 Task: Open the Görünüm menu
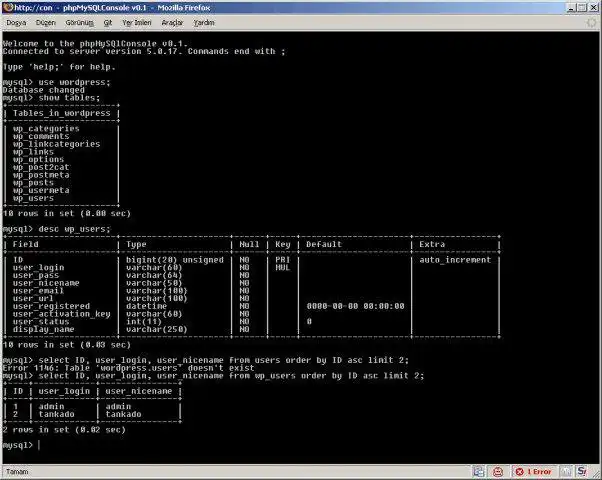[x=79, y=23]
